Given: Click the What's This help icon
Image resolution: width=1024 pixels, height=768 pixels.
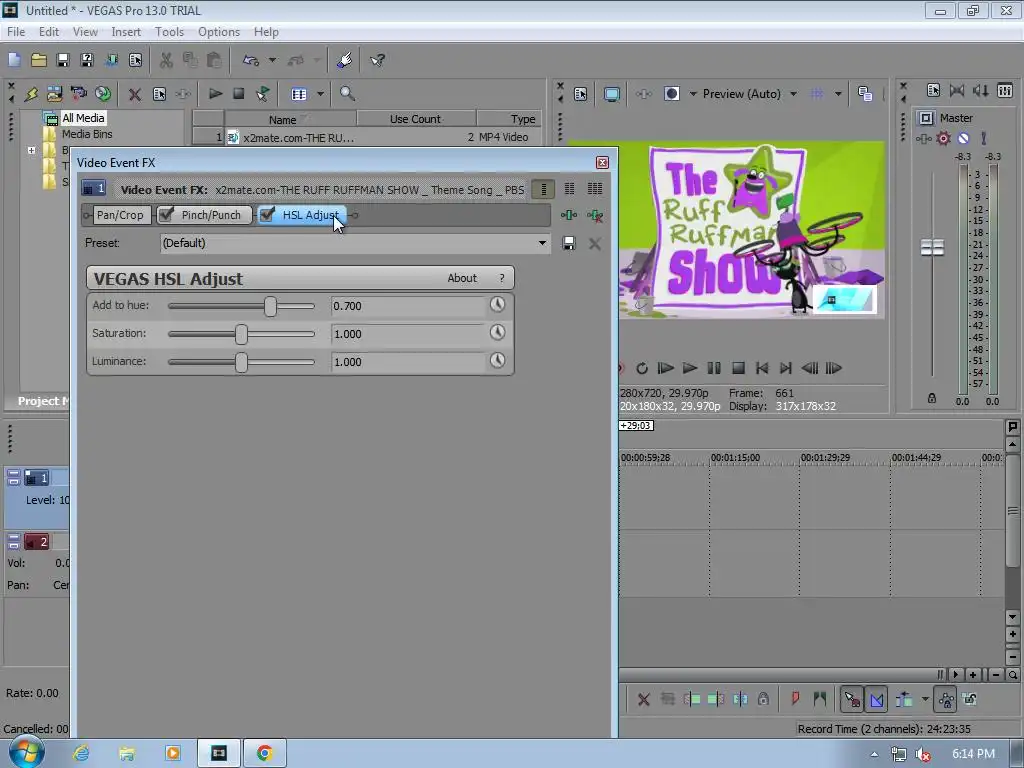Looking at the screenshot, I should pyautogui.click(x=377, y=60).
